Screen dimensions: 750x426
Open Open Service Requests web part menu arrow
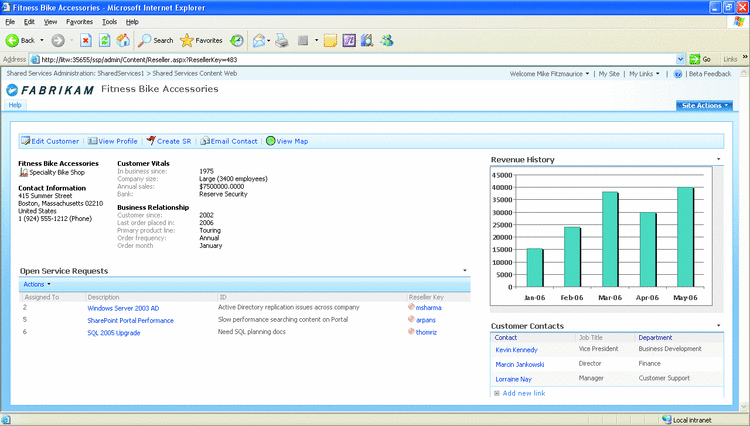point(464,271)
